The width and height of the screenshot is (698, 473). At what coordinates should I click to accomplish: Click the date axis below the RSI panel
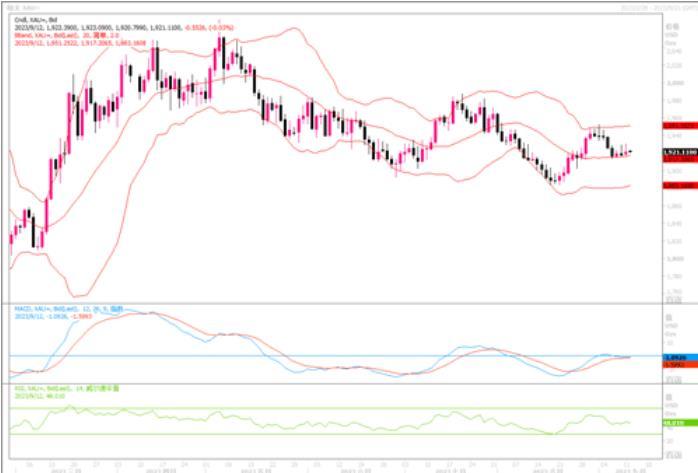[x=330, y=467]
